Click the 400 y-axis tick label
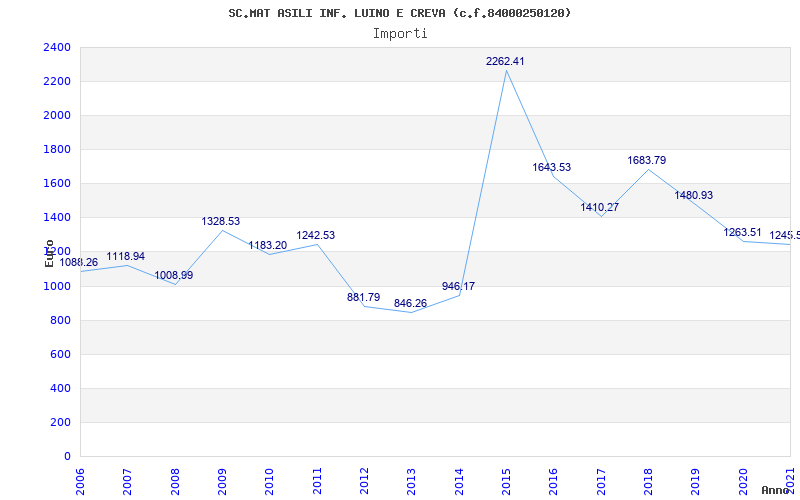 coord(60,388)
